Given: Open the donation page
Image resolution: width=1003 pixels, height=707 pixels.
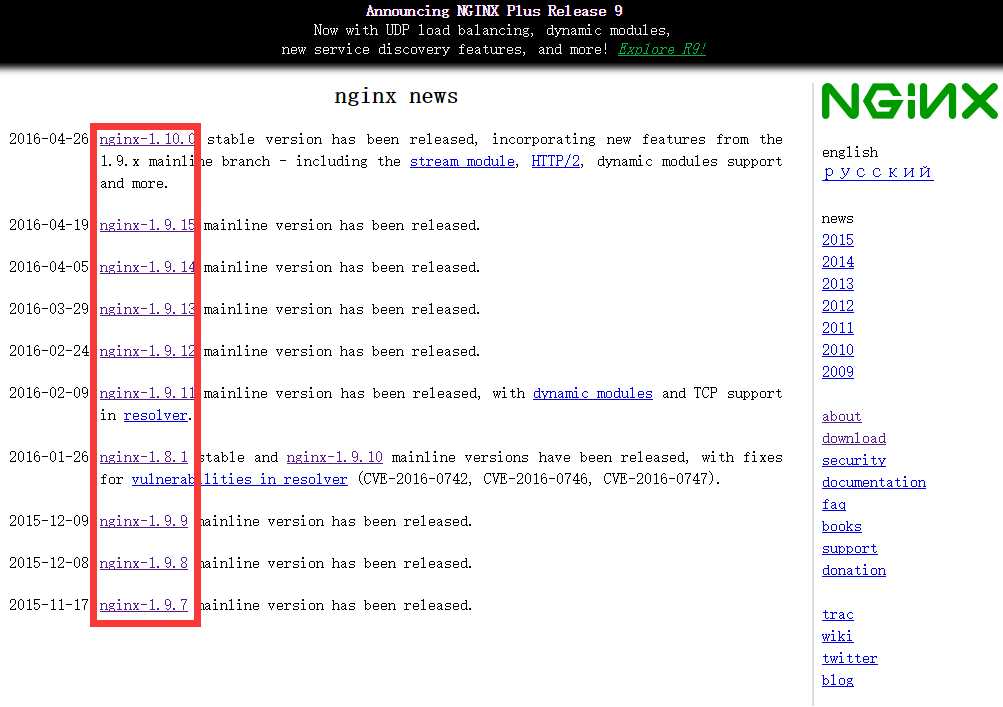Looking at the screenshot, I should coord(854,570).
